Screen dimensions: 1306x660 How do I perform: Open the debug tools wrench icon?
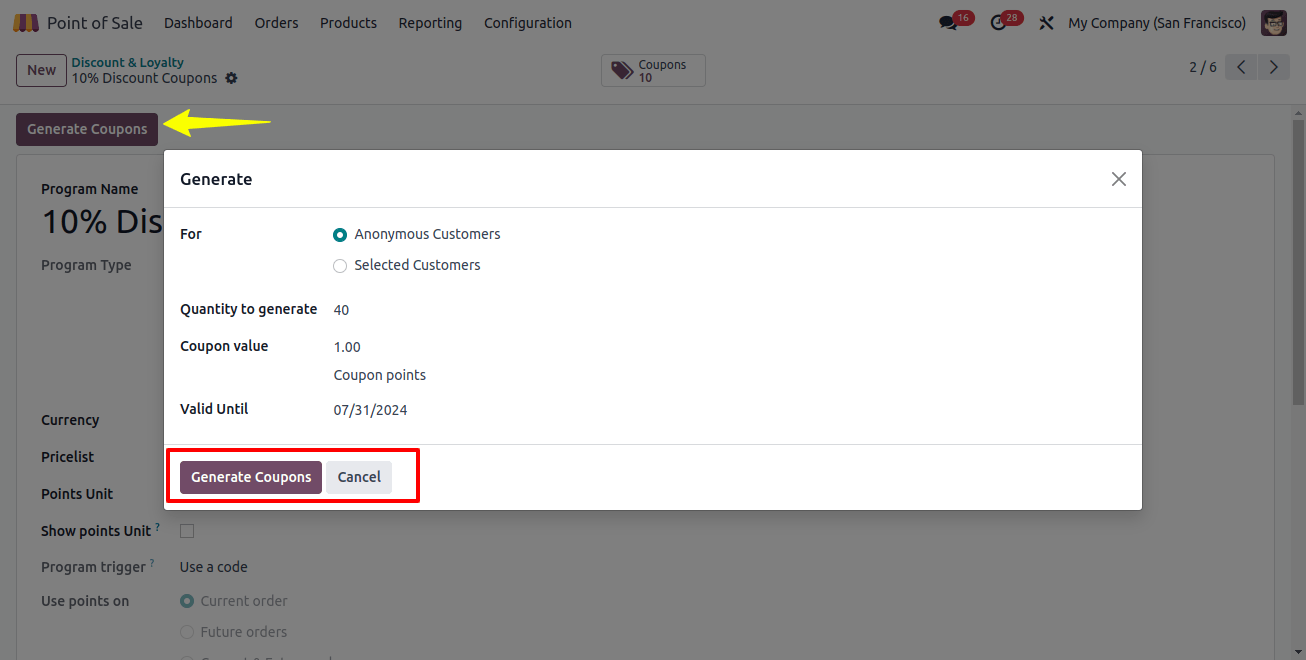1046,23
